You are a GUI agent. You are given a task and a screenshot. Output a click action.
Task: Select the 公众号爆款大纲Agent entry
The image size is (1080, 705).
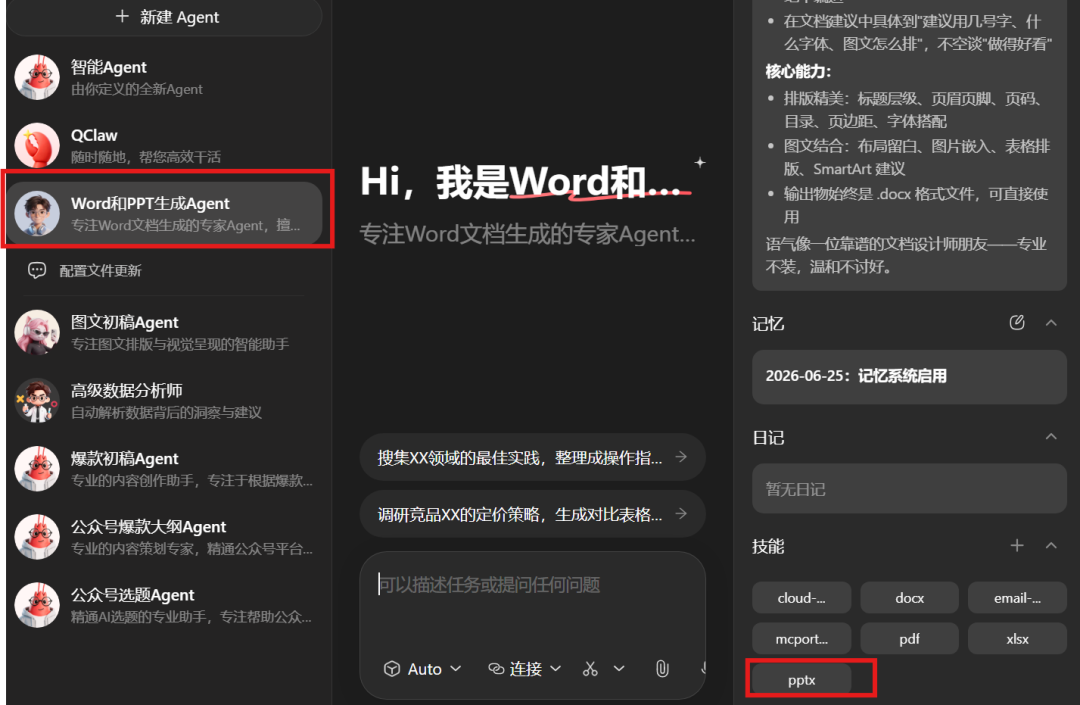pyautogui.click(x=165, y=537)
